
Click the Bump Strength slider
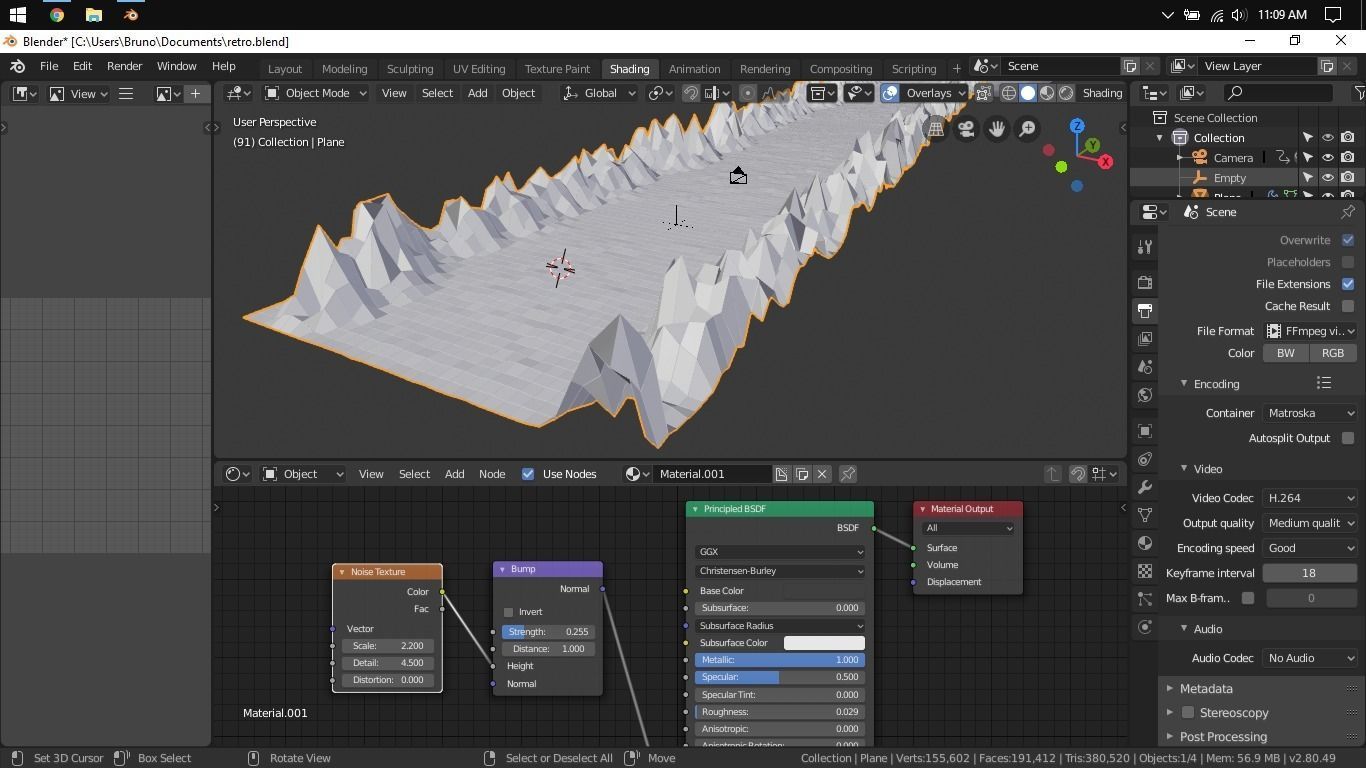pyautogui.click(x=548, y=632)
